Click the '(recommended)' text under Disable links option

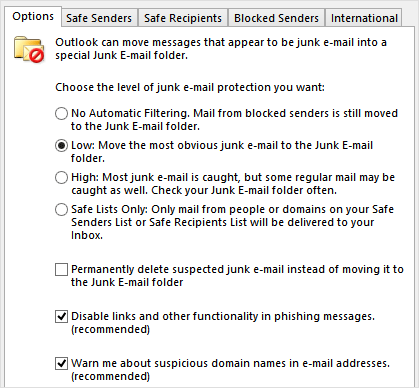click(x=110, y=329)
